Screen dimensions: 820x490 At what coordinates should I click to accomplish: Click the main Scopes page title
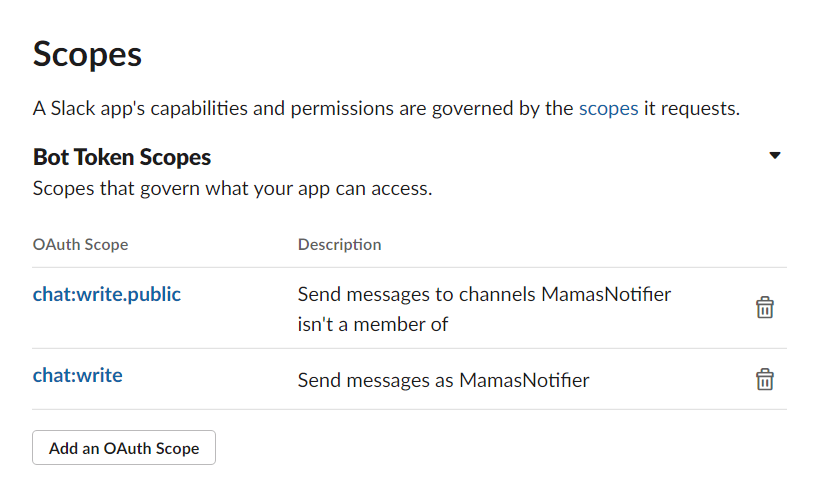coord(87,54)
